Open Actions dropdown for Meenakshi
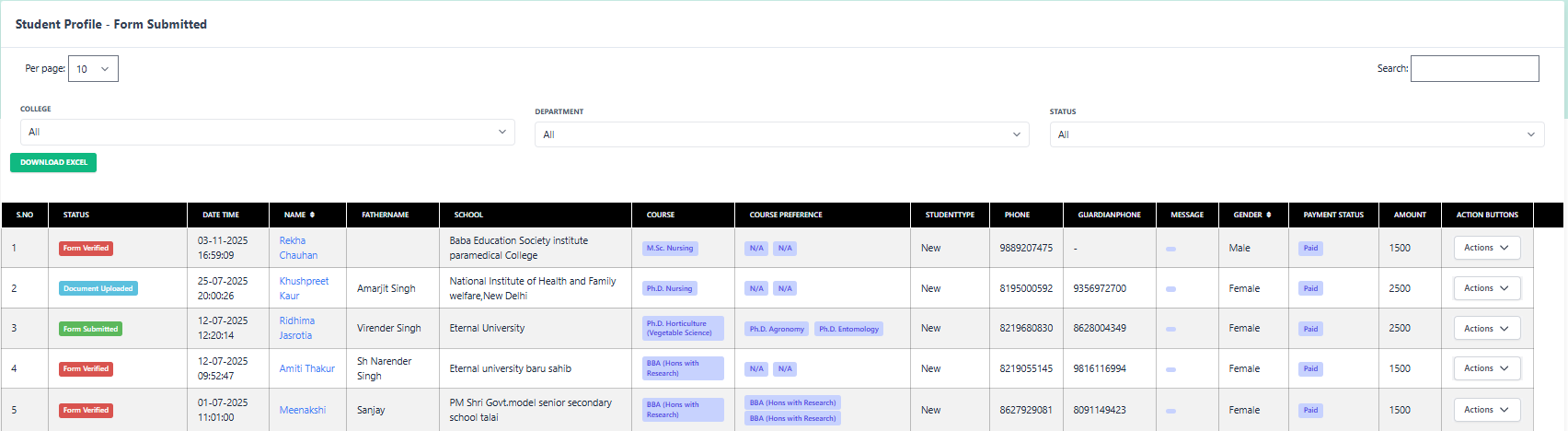The width and height of the screenshot is (1568, 431). tap(1487, 410)
